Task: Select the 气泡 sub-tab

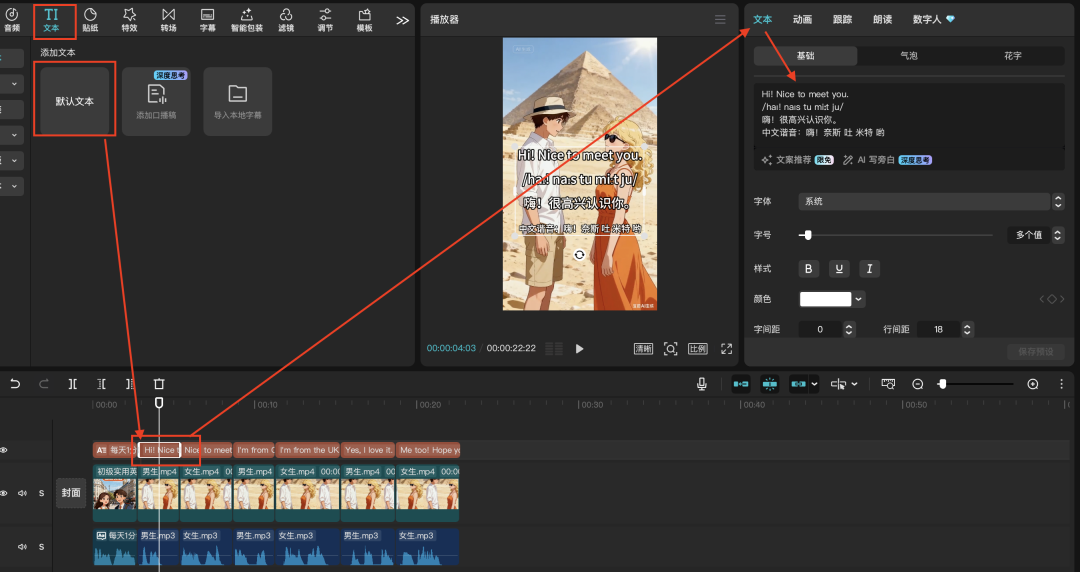Action: pos(909,56)
